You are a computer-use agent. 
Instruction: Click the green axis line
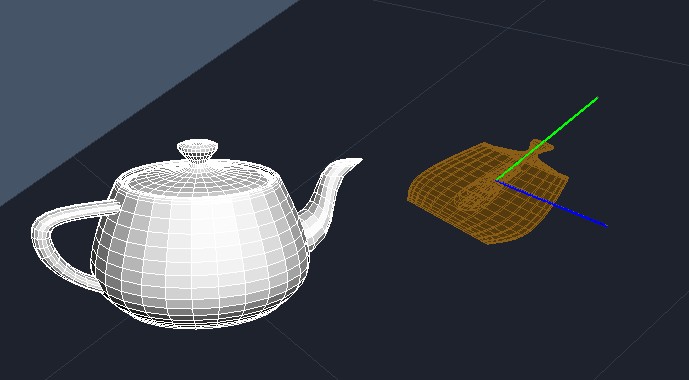tap(548, 138)
